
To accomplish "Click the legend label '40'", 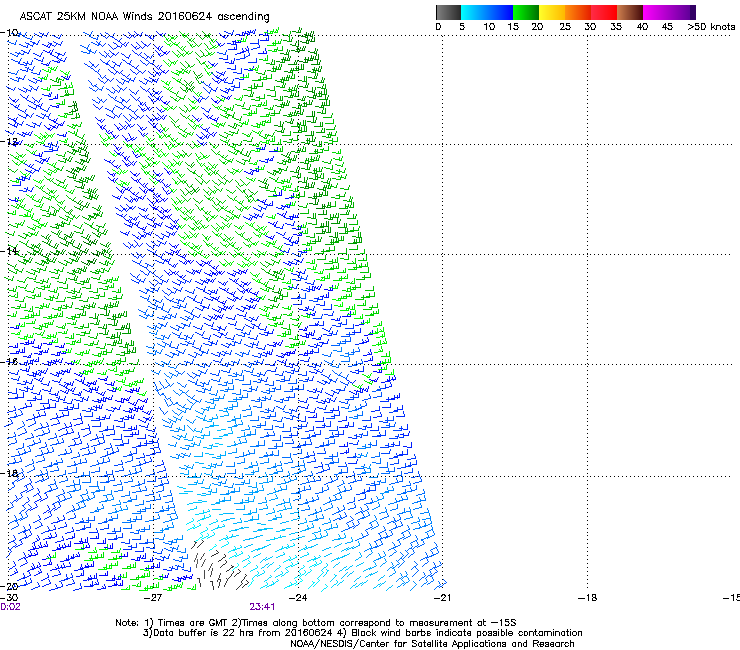I will [642, 27].
